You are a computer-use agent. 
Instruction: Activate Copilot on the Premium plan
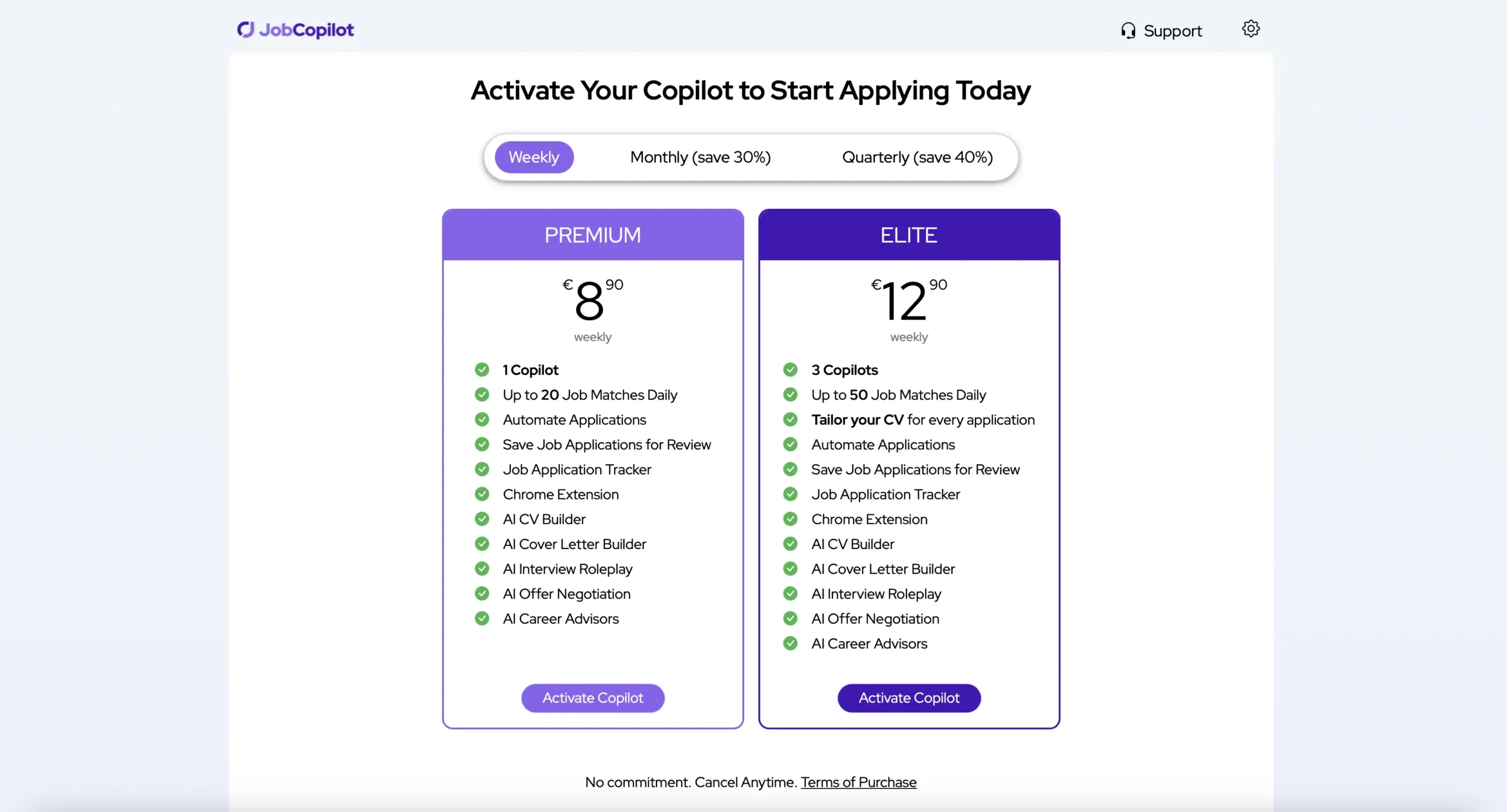[x=593, y=698]
